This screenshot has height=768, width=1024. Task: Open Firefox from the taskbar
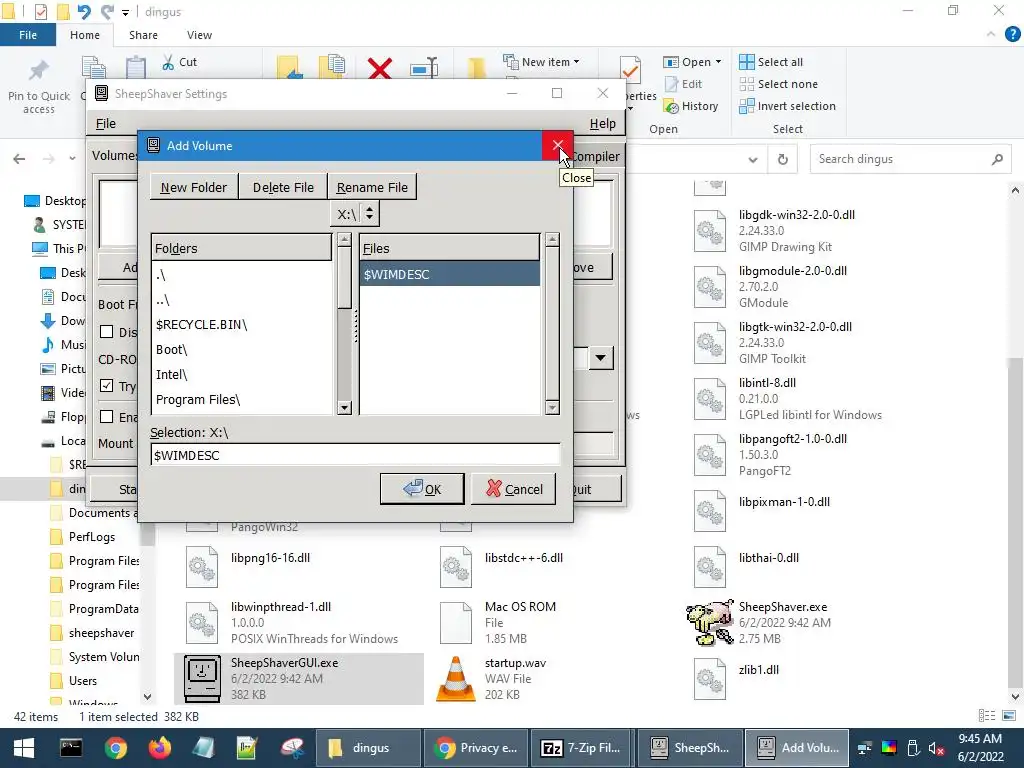click(159, 748)
